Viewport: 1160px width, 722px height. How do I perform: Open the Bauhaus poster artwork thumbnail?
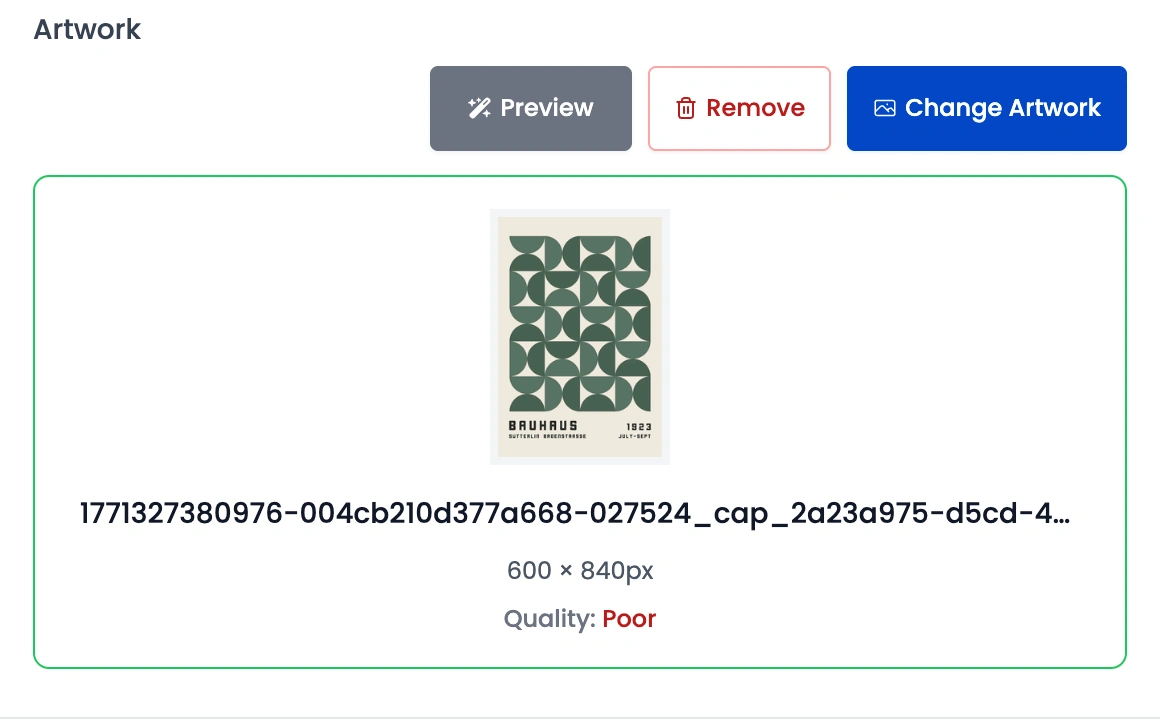click(x=580, y=337)
